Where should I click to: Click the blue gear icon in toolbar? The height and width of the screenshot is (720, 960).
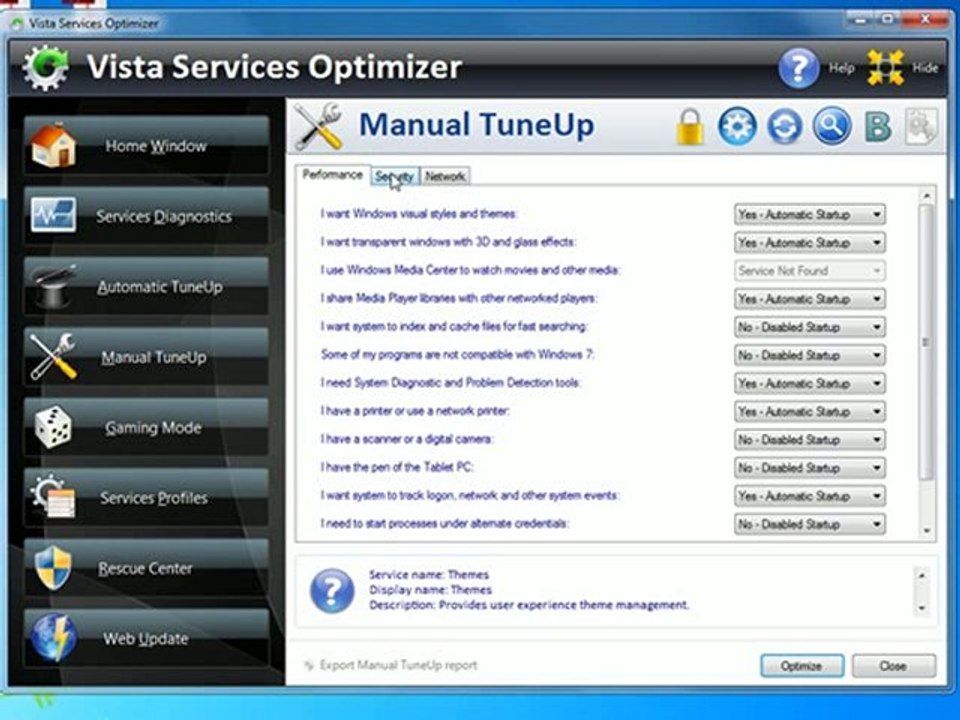pyautogui.click(x=737, y=126)
